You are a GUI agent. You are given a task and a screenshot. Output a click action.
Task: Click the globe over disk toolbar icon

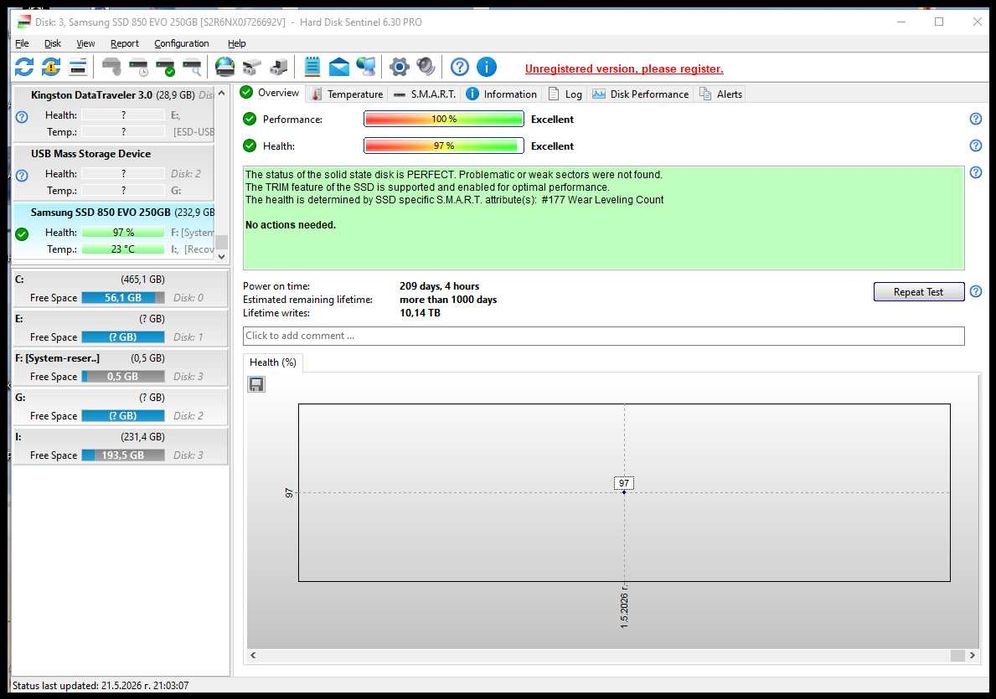tap(225, 67)
